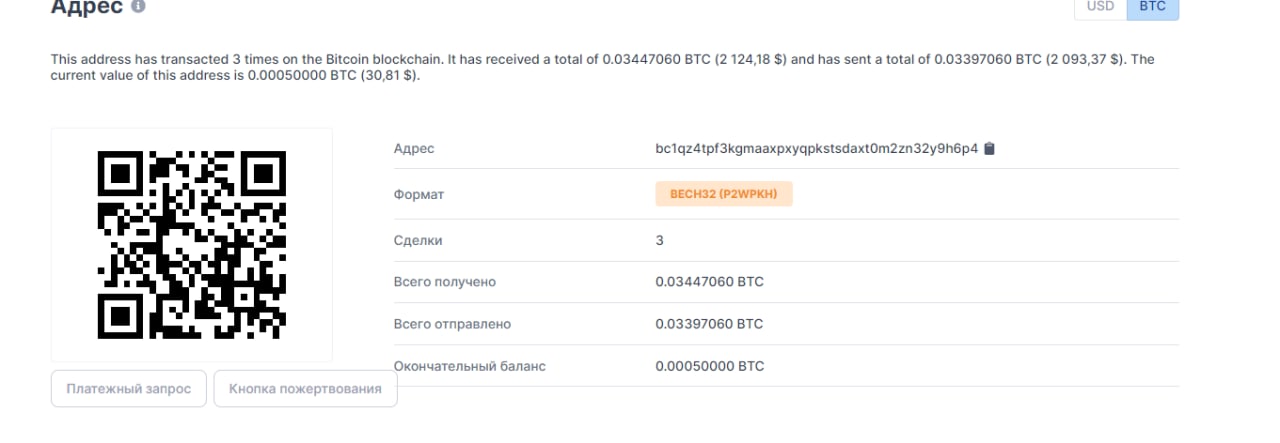The image size is (1280, 443).
Task: Click the address summary description paragraph
Action: [x=602, y=68]
